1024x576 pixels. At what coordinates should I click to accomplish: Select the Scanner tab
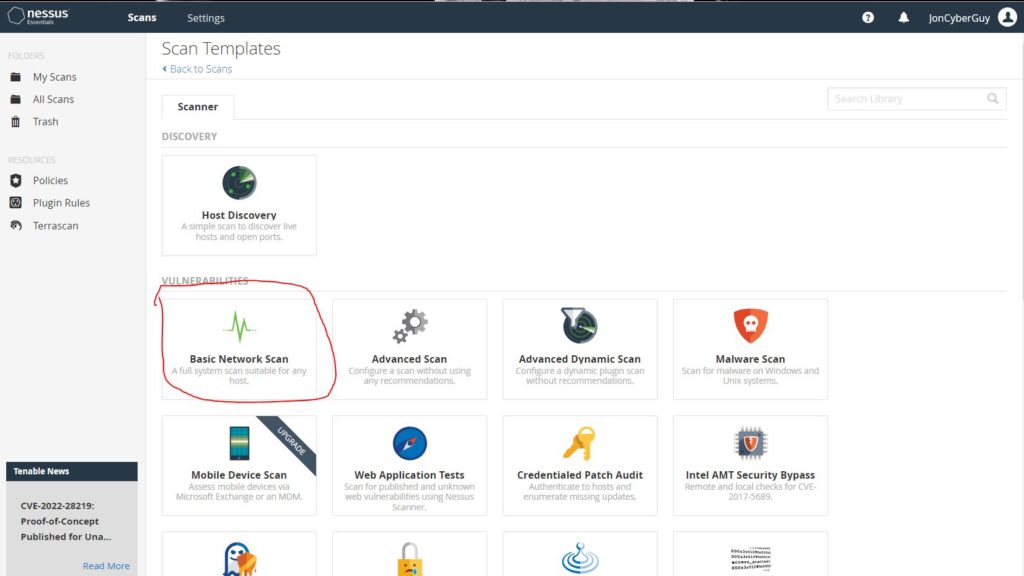(x=198, y=106)
